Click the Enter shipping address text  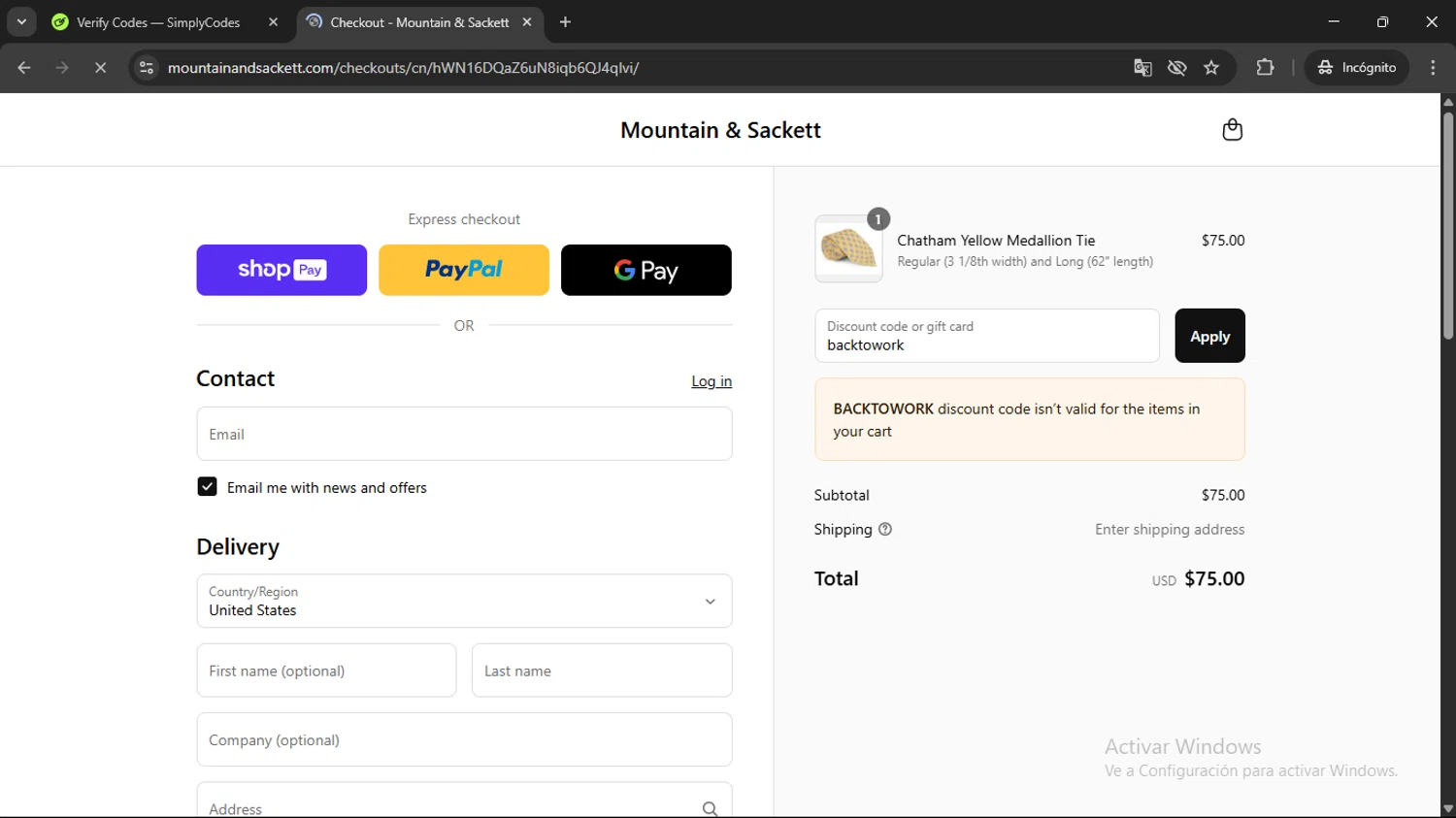click(1170, 529)
